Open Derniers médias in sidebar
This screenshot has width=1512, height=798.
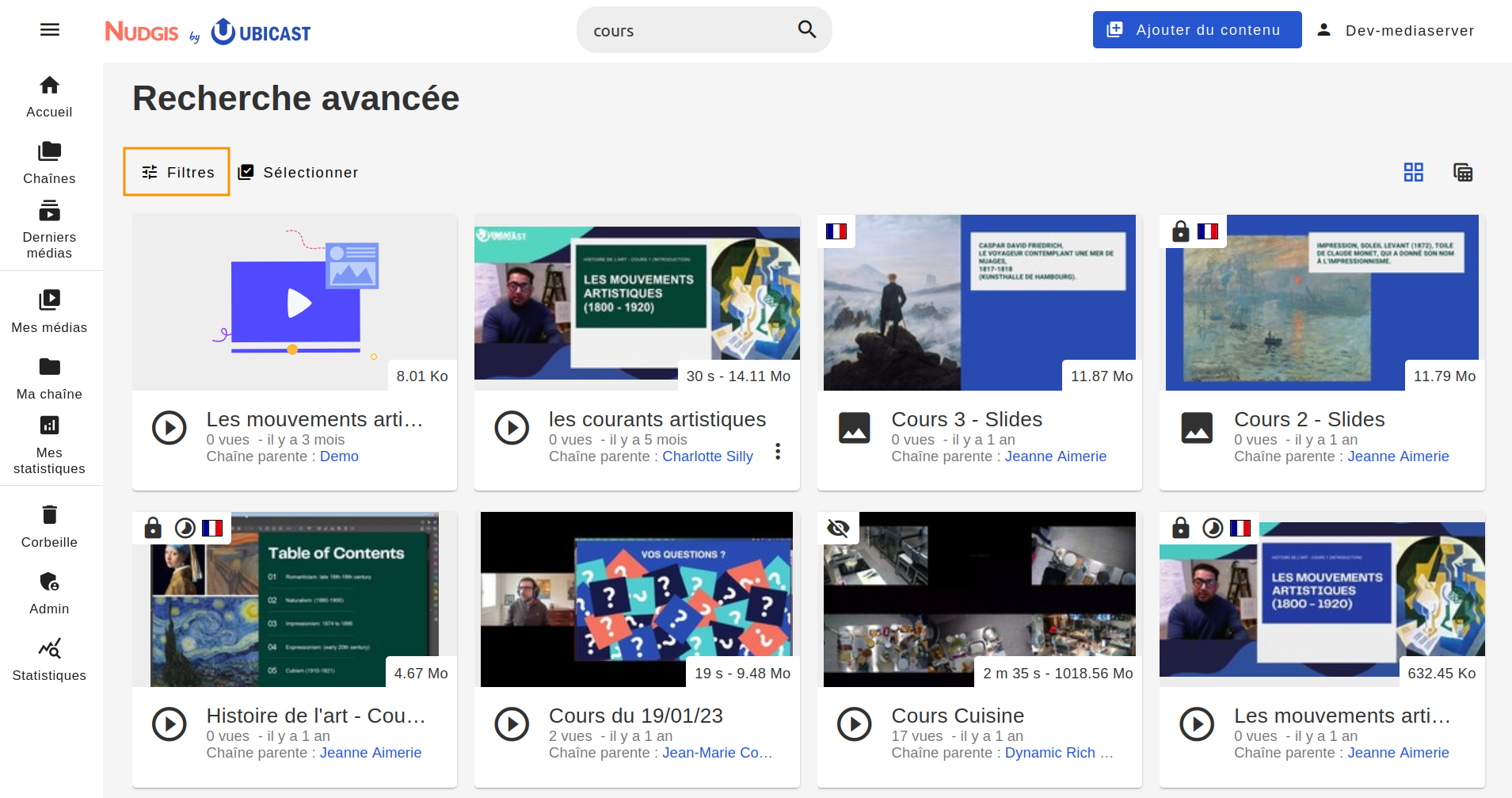click(x=50, y=230)
